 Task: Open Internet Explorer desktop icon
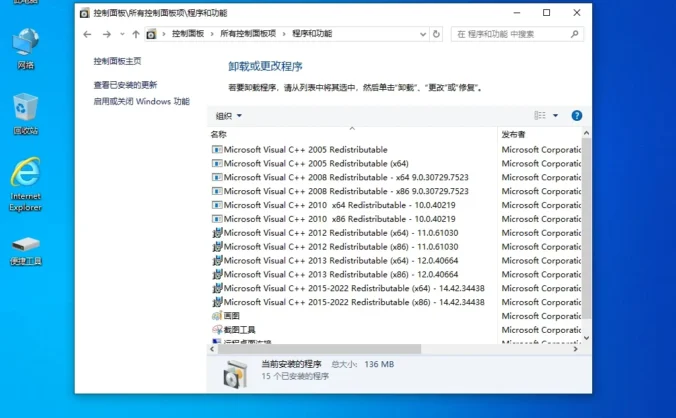[x=26, y=184]
